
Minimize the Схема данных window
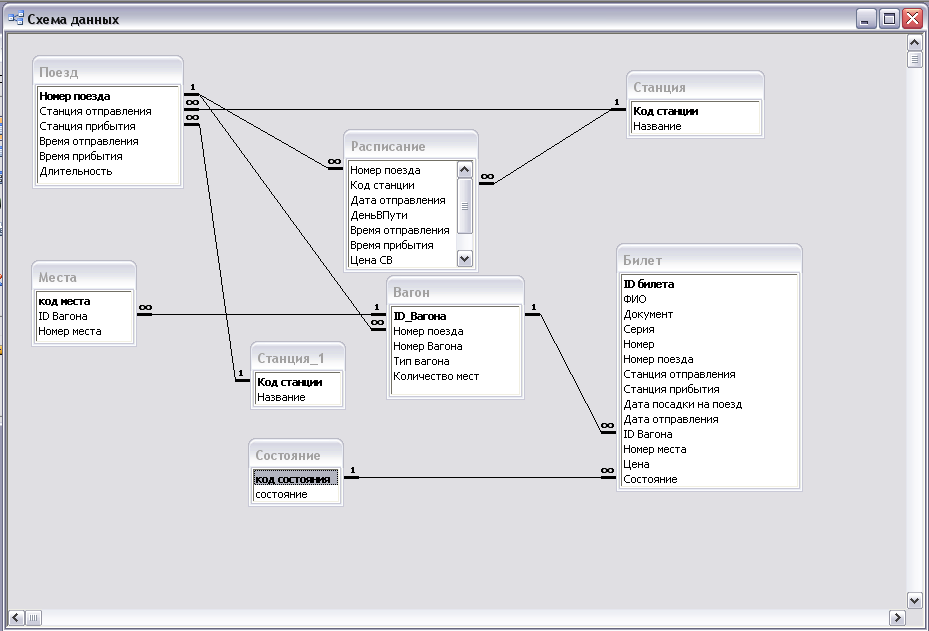click(x=866, y=19)
